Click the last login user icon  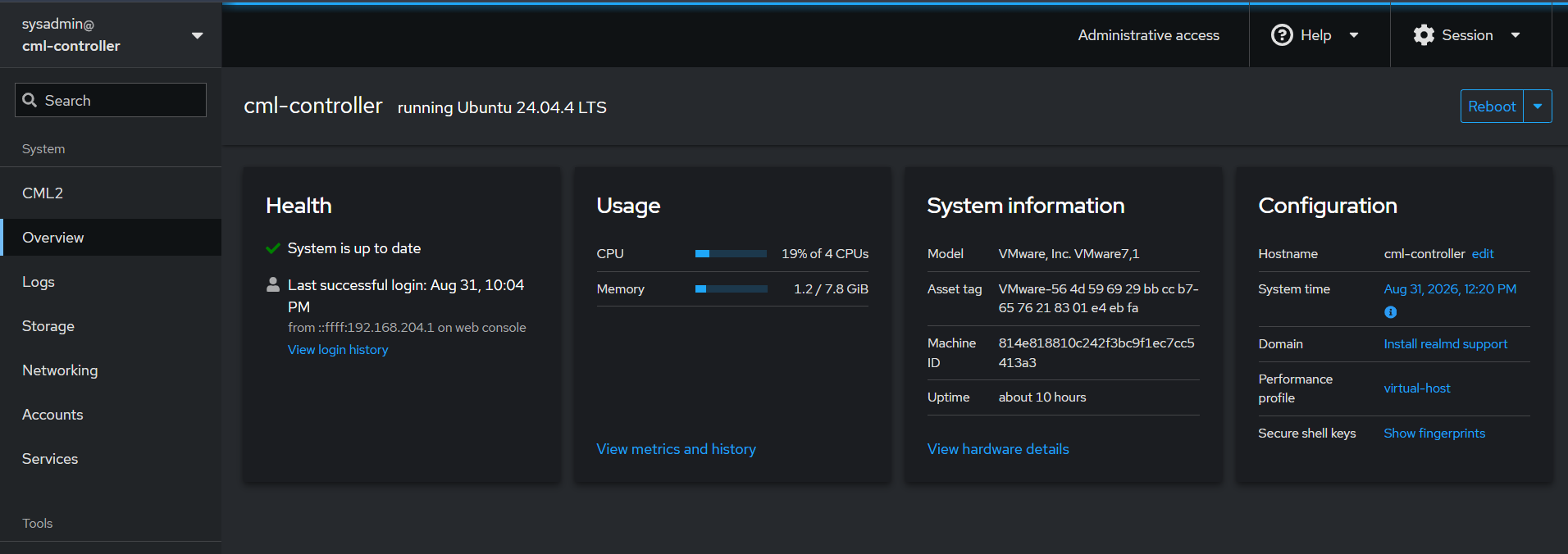[x=273, y=285]
